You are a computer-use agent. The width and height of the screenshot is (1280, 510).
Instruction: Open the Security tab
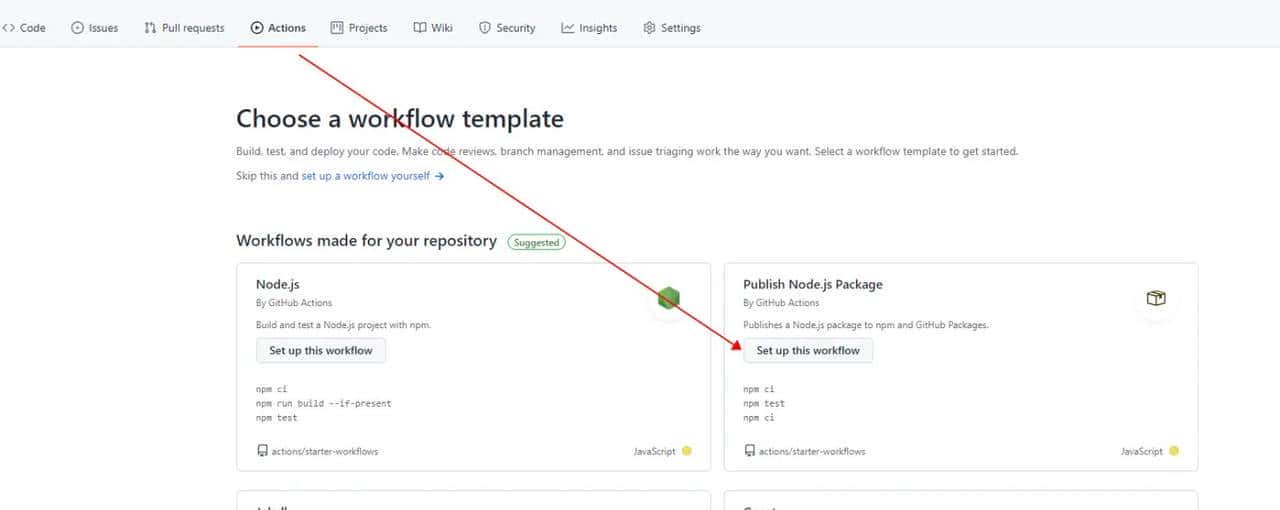(507, 28)
